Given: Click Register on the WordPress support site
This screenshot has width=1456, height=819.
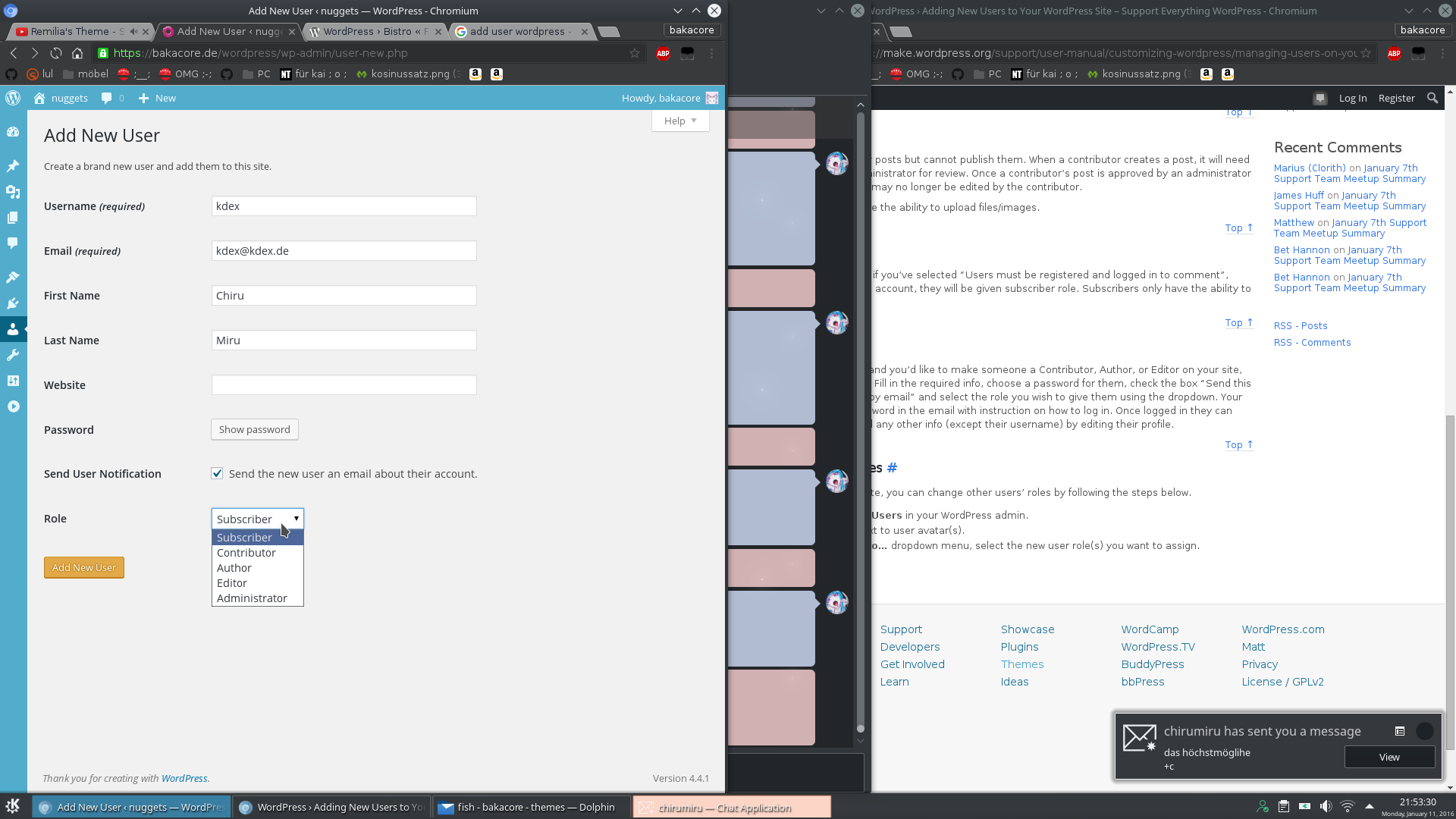Looking at the screenshot, I should pyautogui.click(x=1396, y=98).
